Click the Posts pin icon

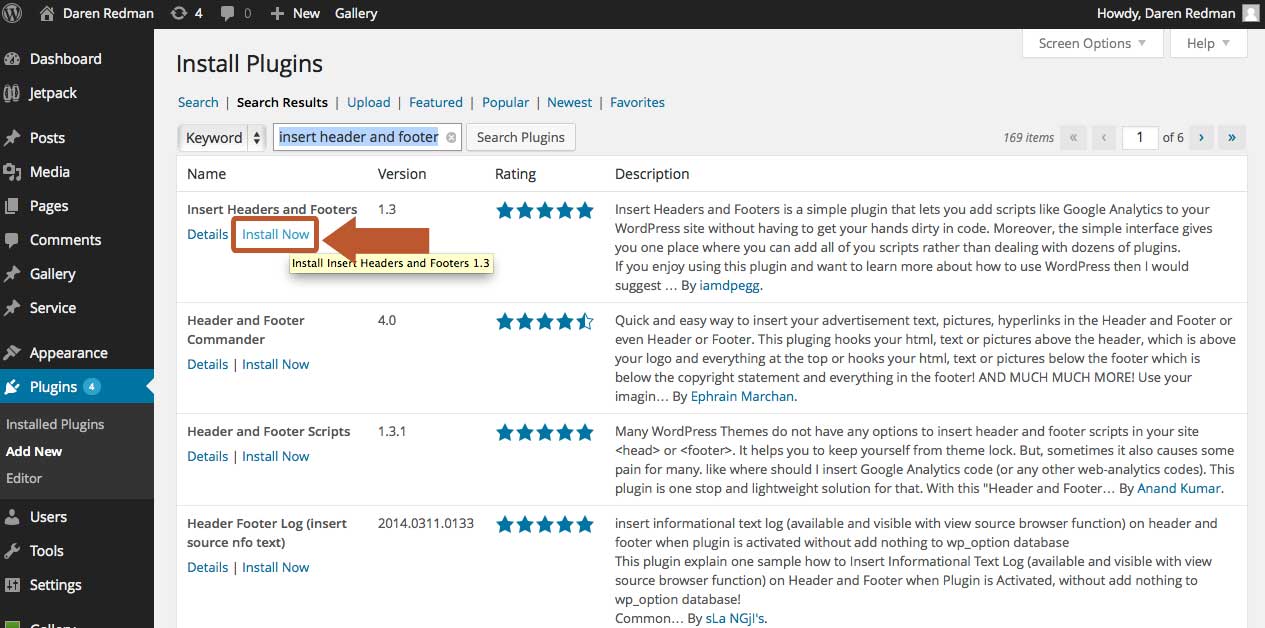[13, 138]
